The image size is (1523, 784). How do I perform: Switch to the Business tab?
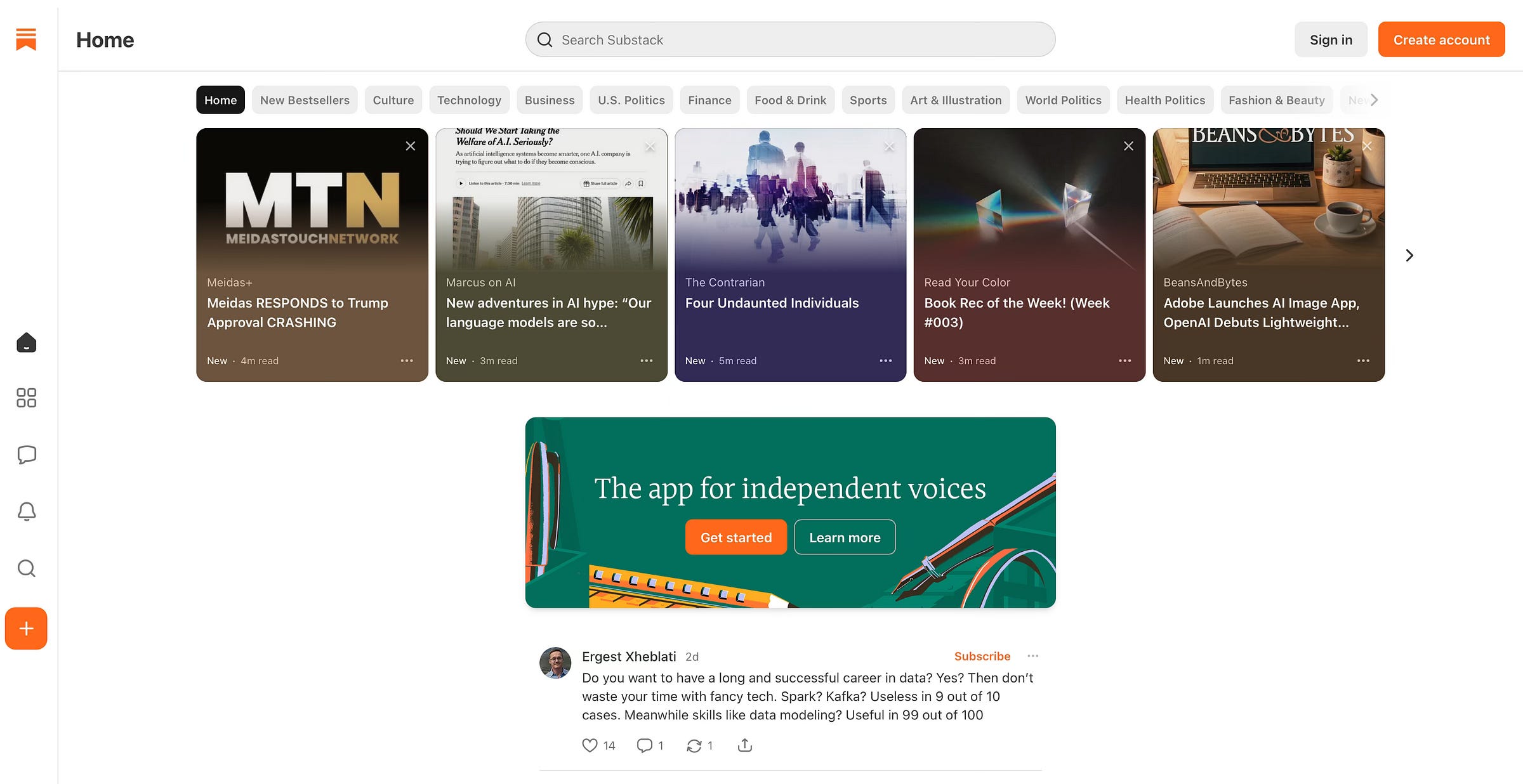[x=550, y=100]
